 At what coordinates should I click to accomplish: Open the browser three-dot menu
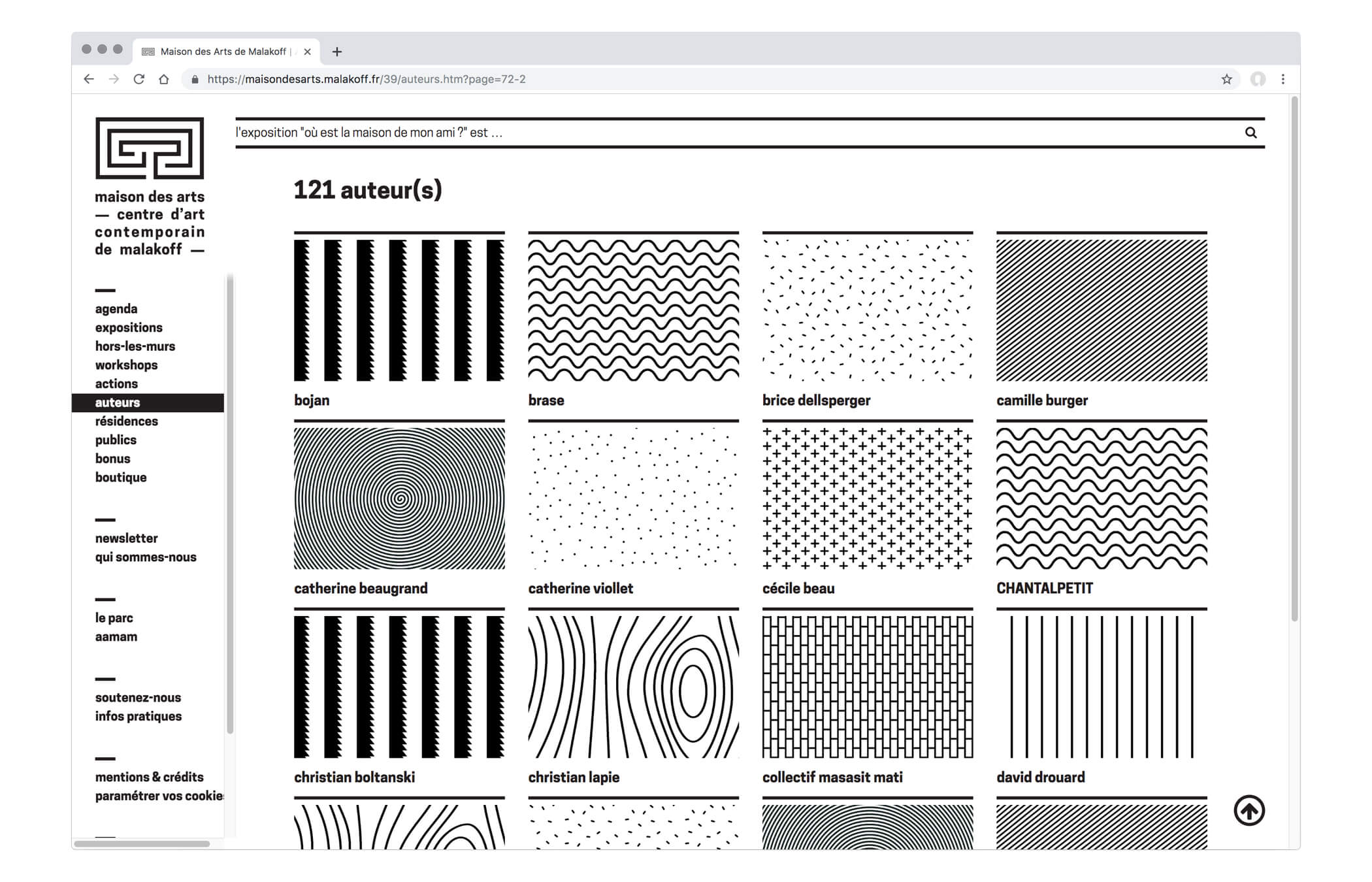pos(1282,79)
